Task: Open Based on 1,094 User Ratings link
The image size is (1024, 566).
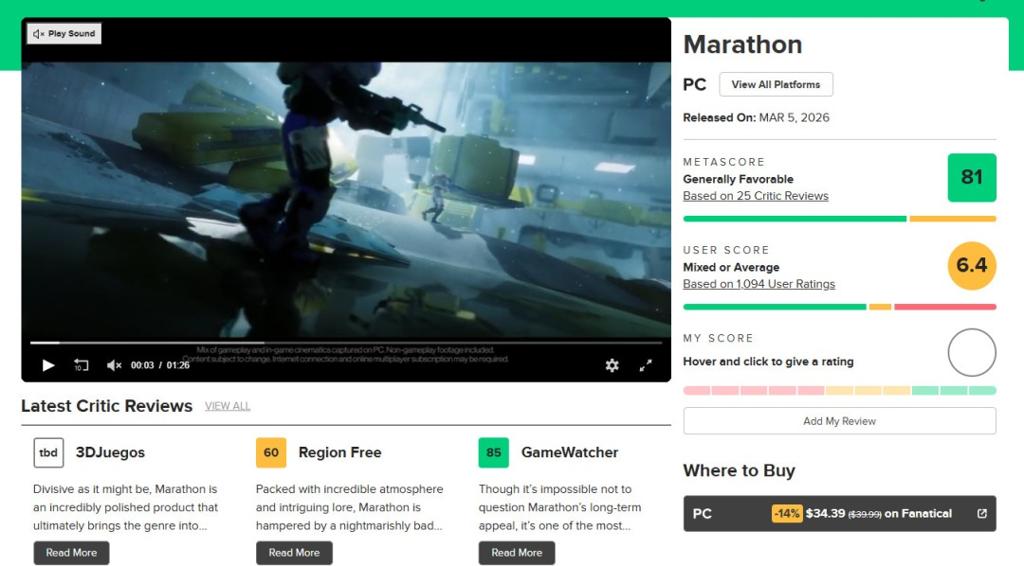Action: (x=758, y=284)
